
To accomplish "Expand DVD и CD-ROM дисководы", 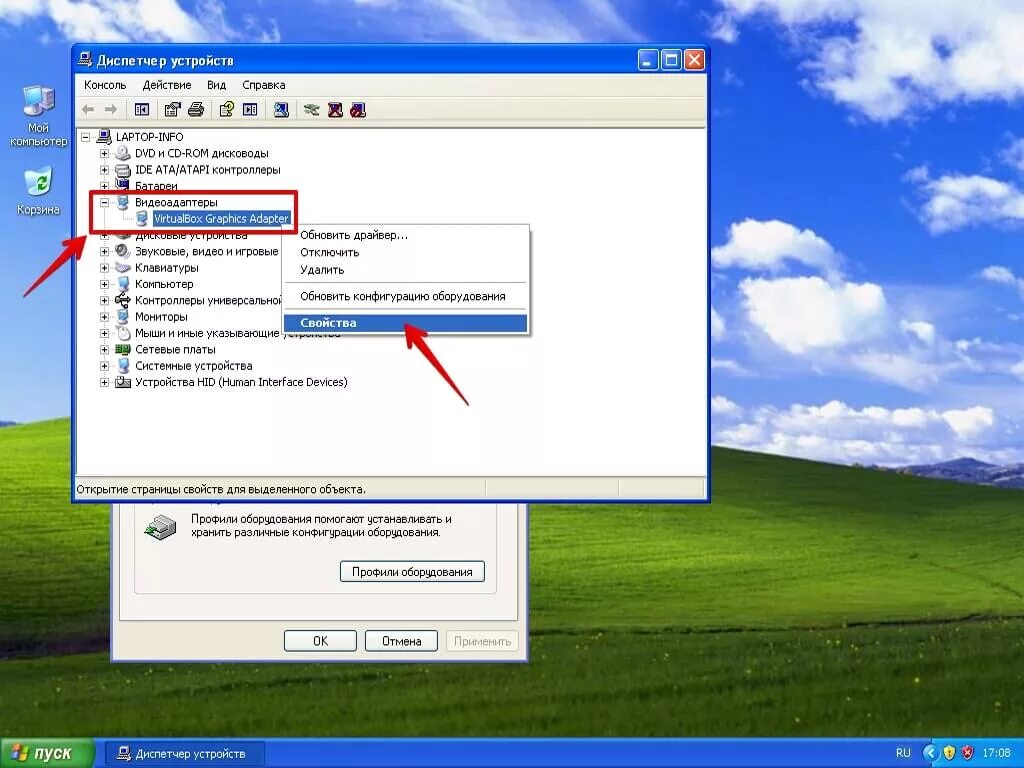I will [x=104, y=153].
